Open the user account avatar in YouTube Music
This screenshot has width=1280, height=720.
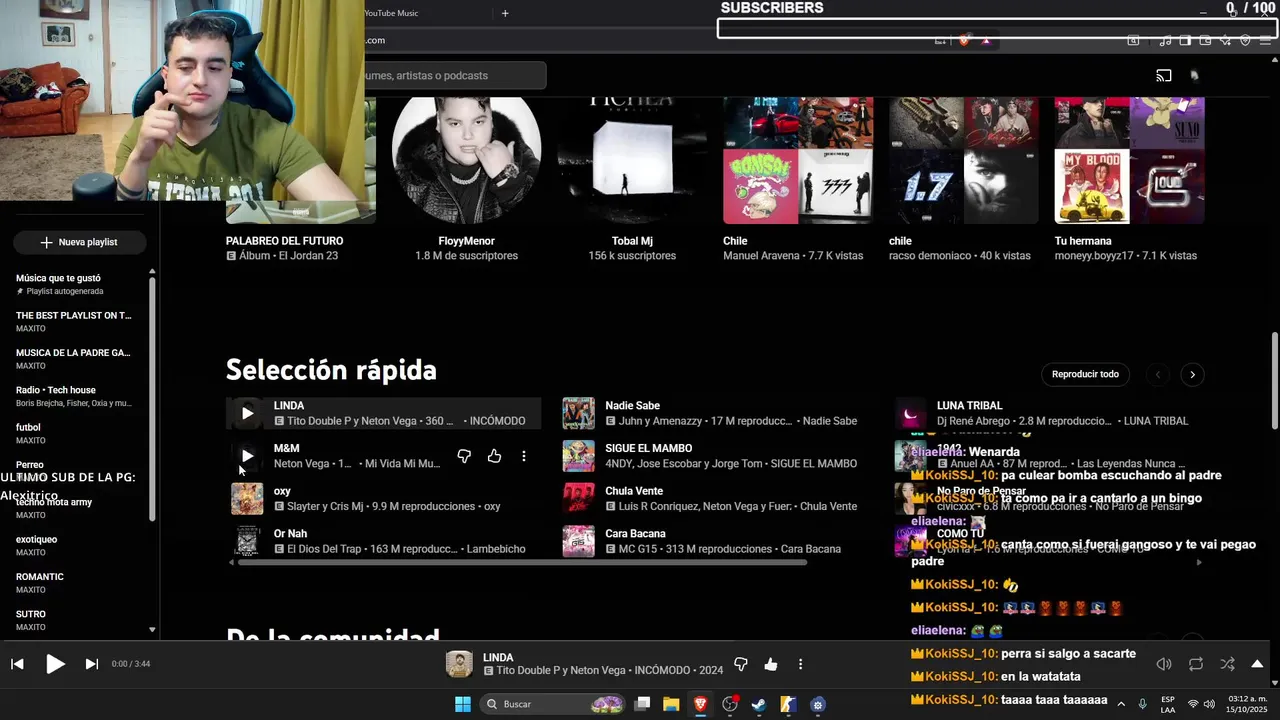(x=1194, y=76)
